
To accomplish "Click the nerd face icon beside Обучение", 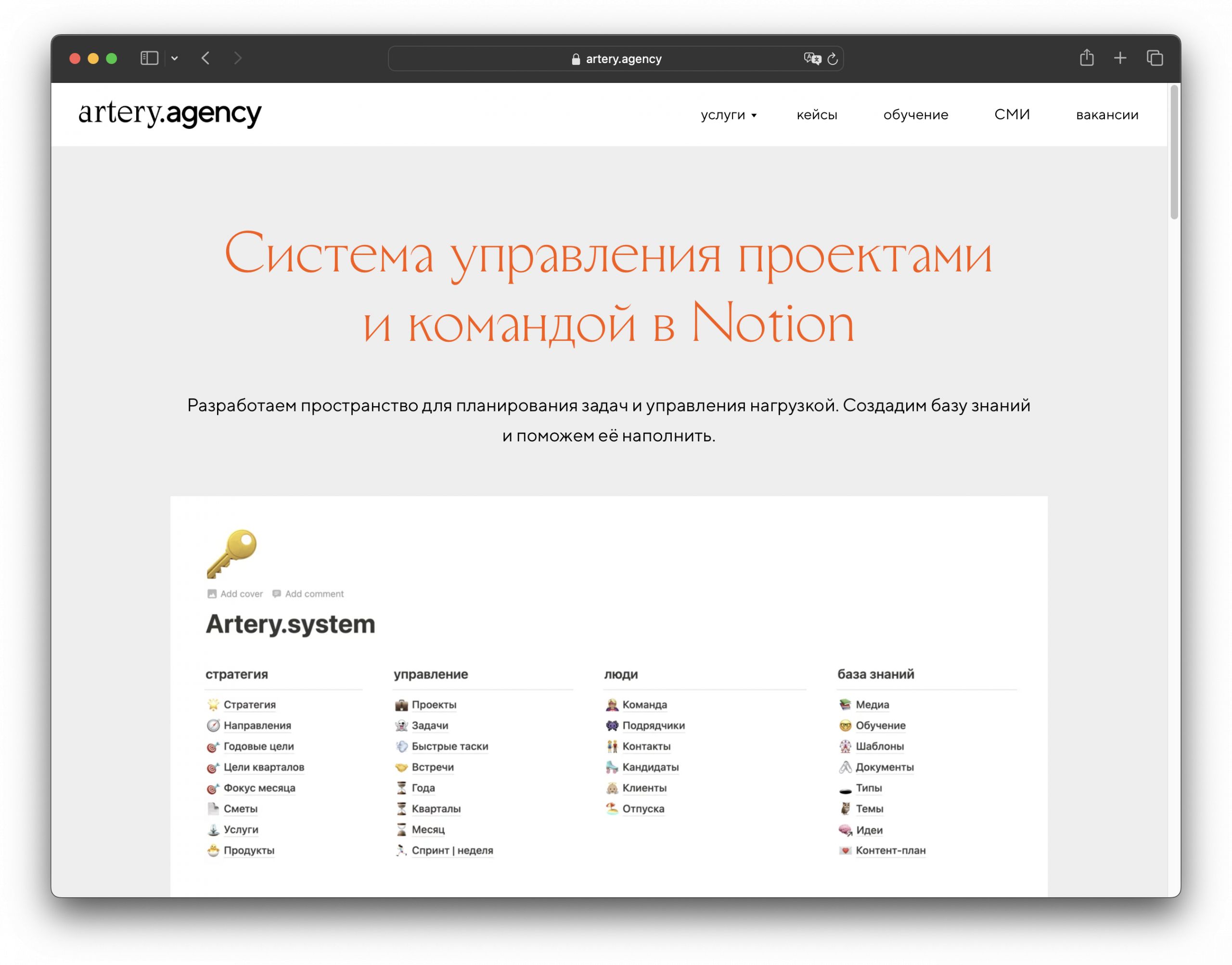I will [845, 725].
